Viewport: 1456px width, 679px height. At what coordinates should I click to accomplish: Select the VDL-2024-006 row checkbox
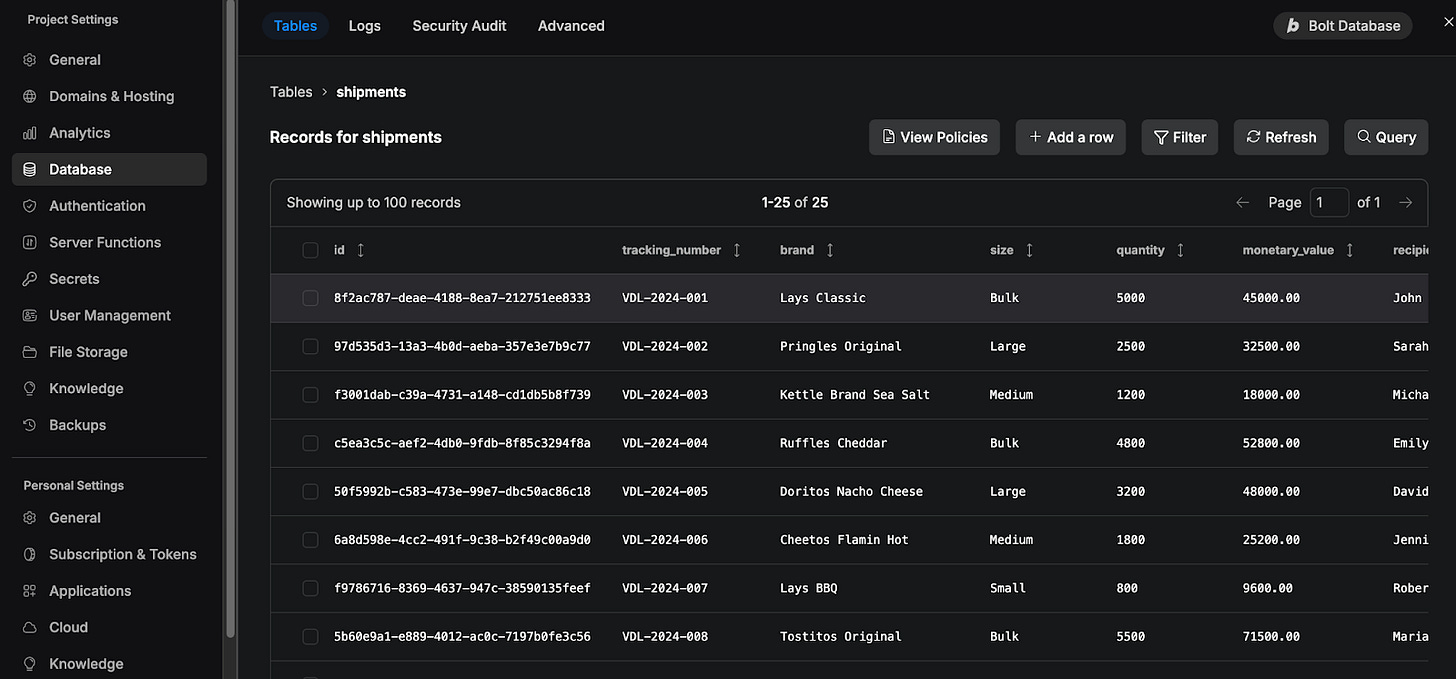[x=311, y=540]
